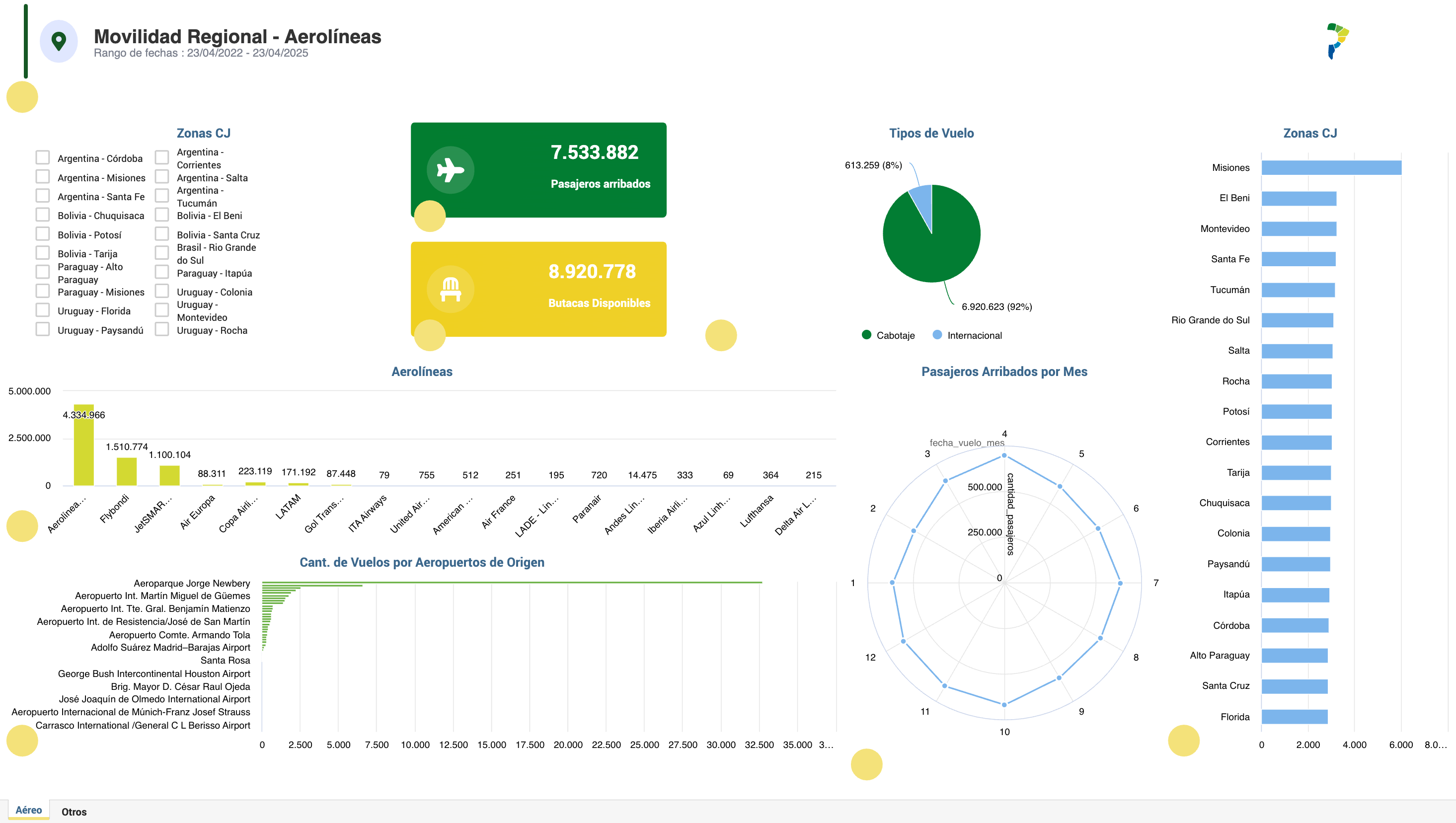Toggle the Paraguay - Itapúa checkbox
The width and height of the screenshot is (1456, 823).
pos(161,273)
